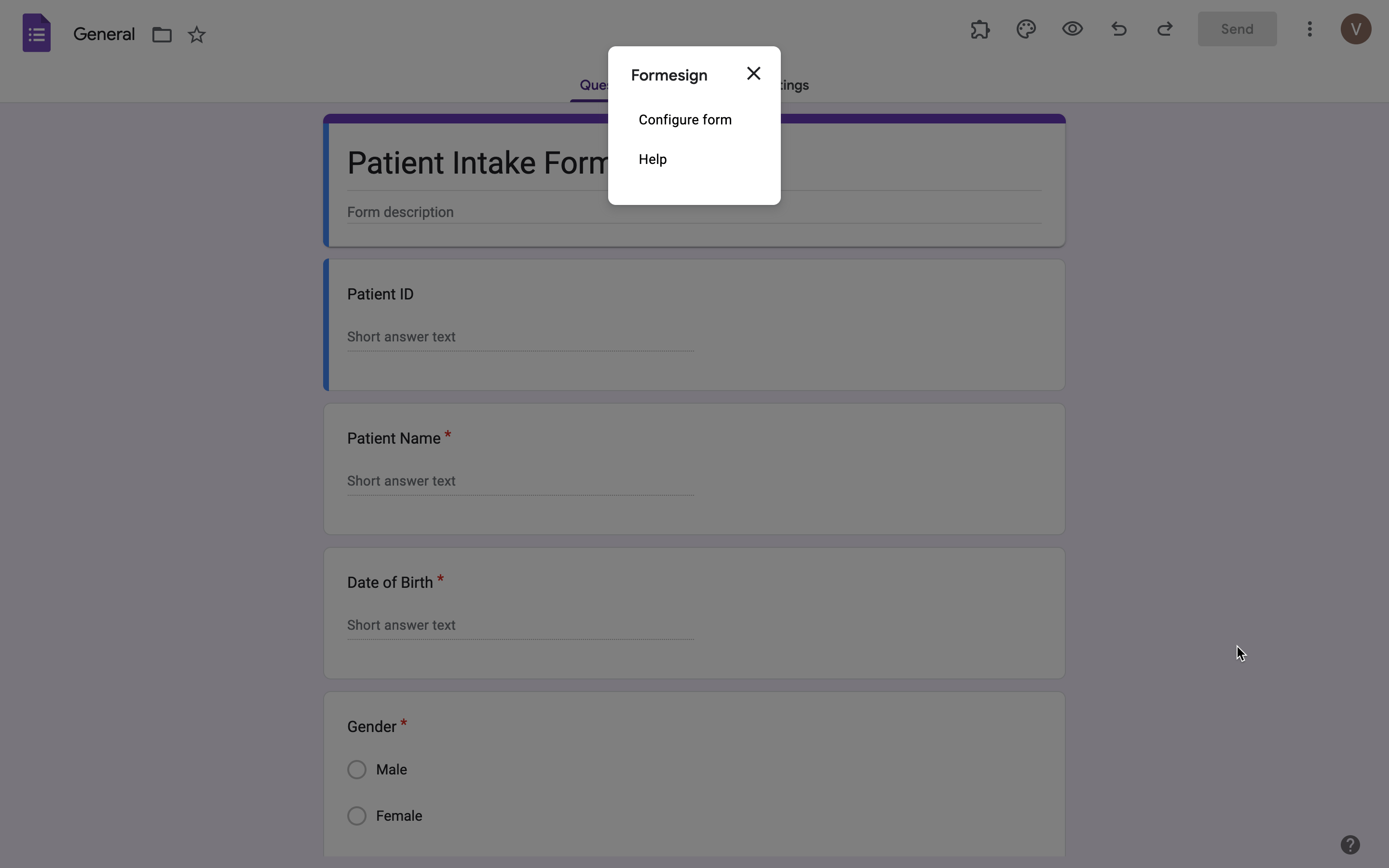Open the Google Forms home icon
1389x868 pixels.
point(36,33)
